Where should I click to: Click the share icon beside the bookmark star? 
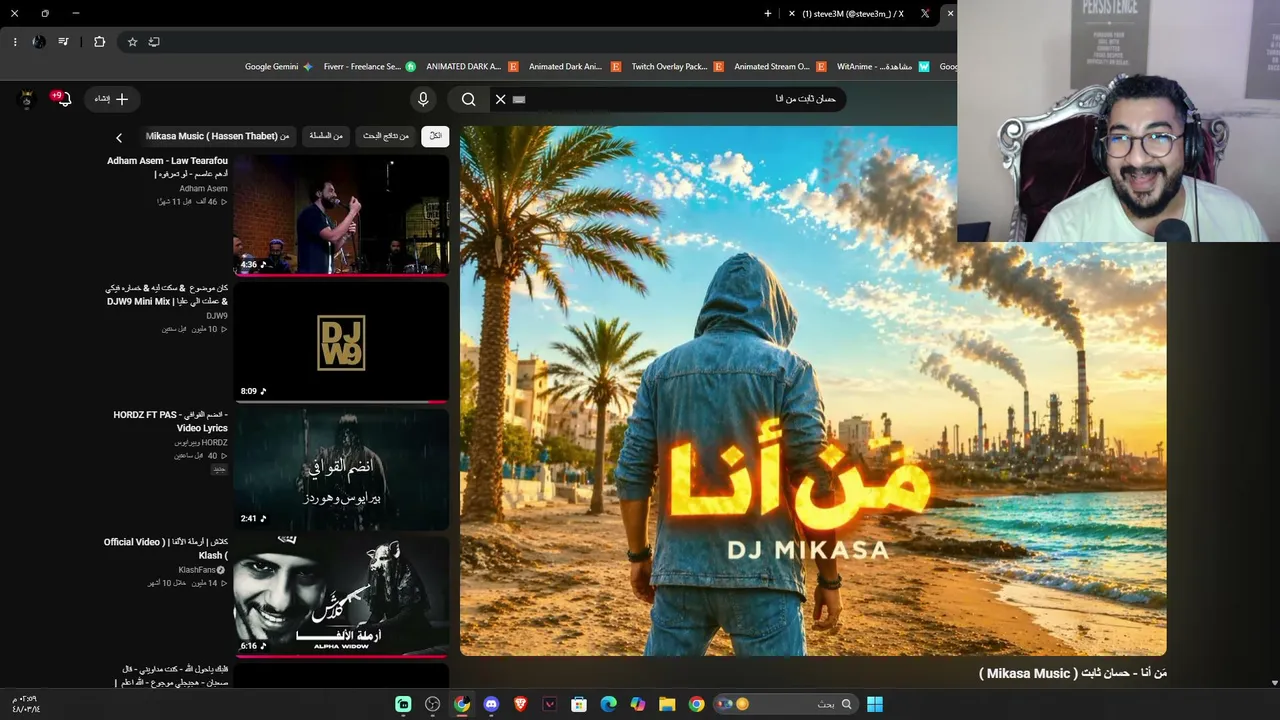coord(154,42)
